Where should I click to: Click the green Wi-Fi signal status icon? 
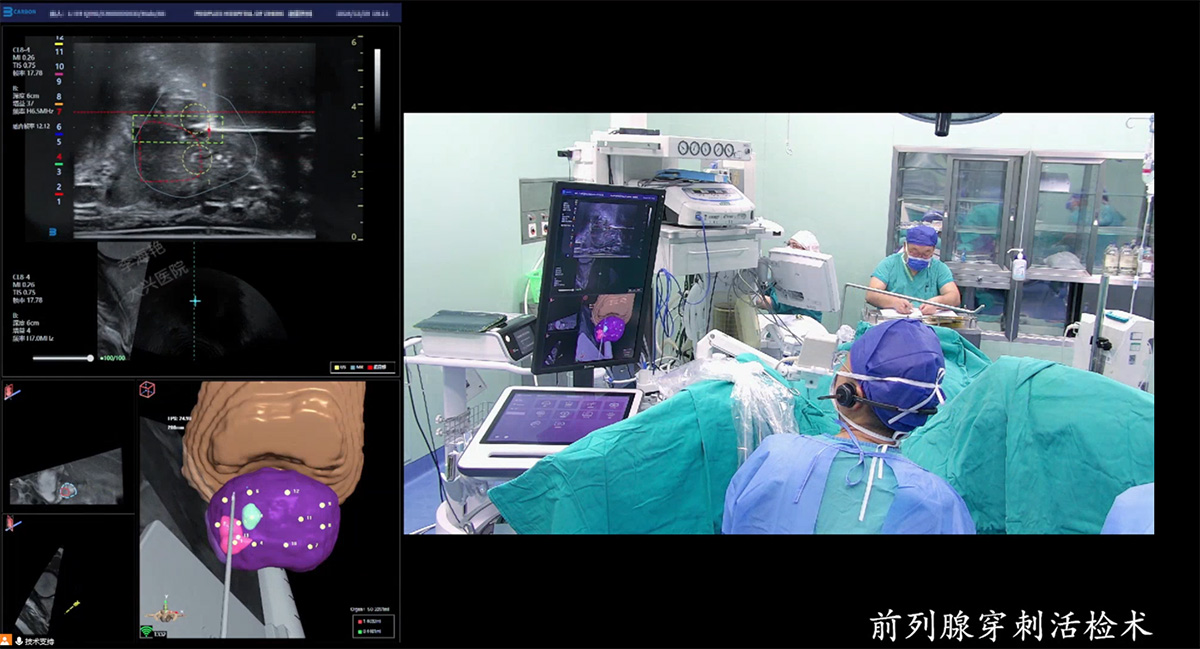[147, 630]
